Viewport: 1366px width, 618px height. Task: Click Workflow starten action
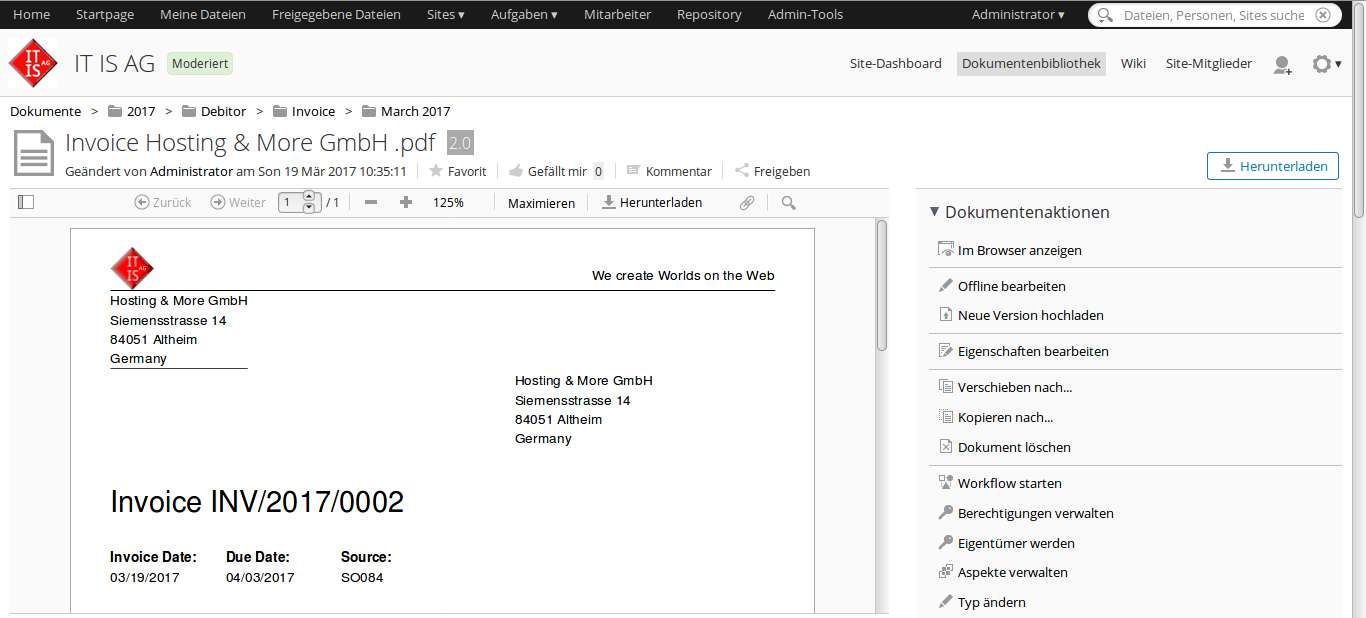tap(1009, 483)
